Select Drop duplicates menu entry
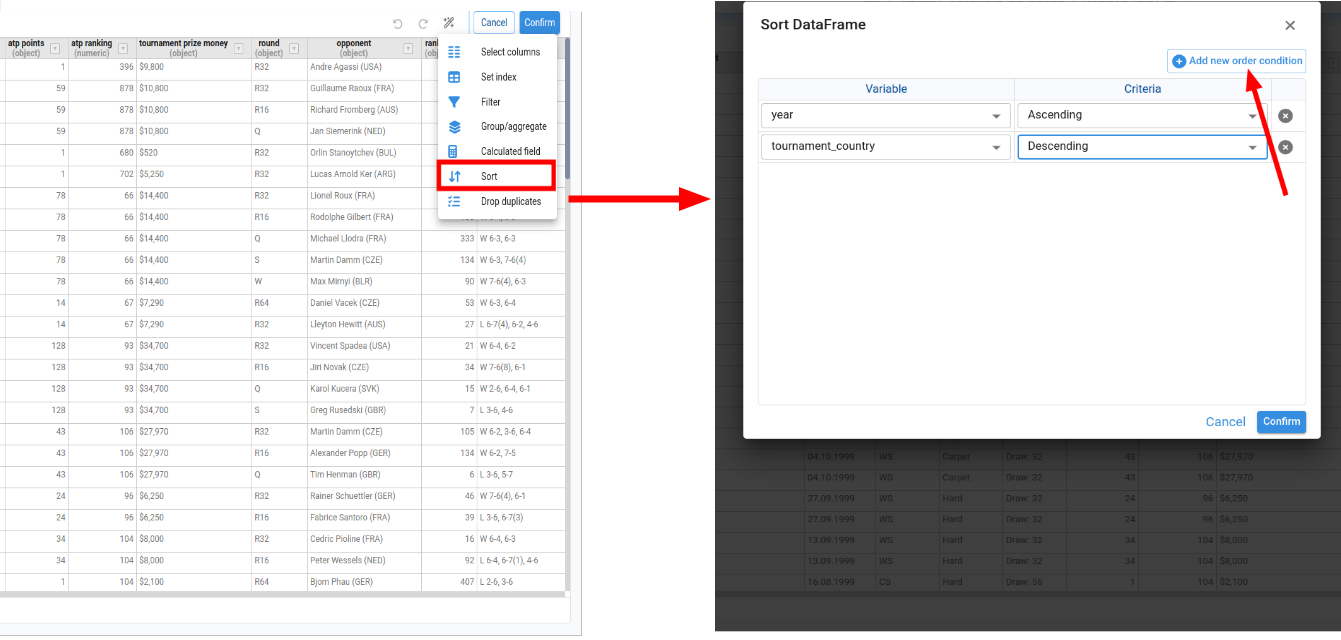Image resolution: width=1341 pixels, height=640 pixels. (510, 201)
